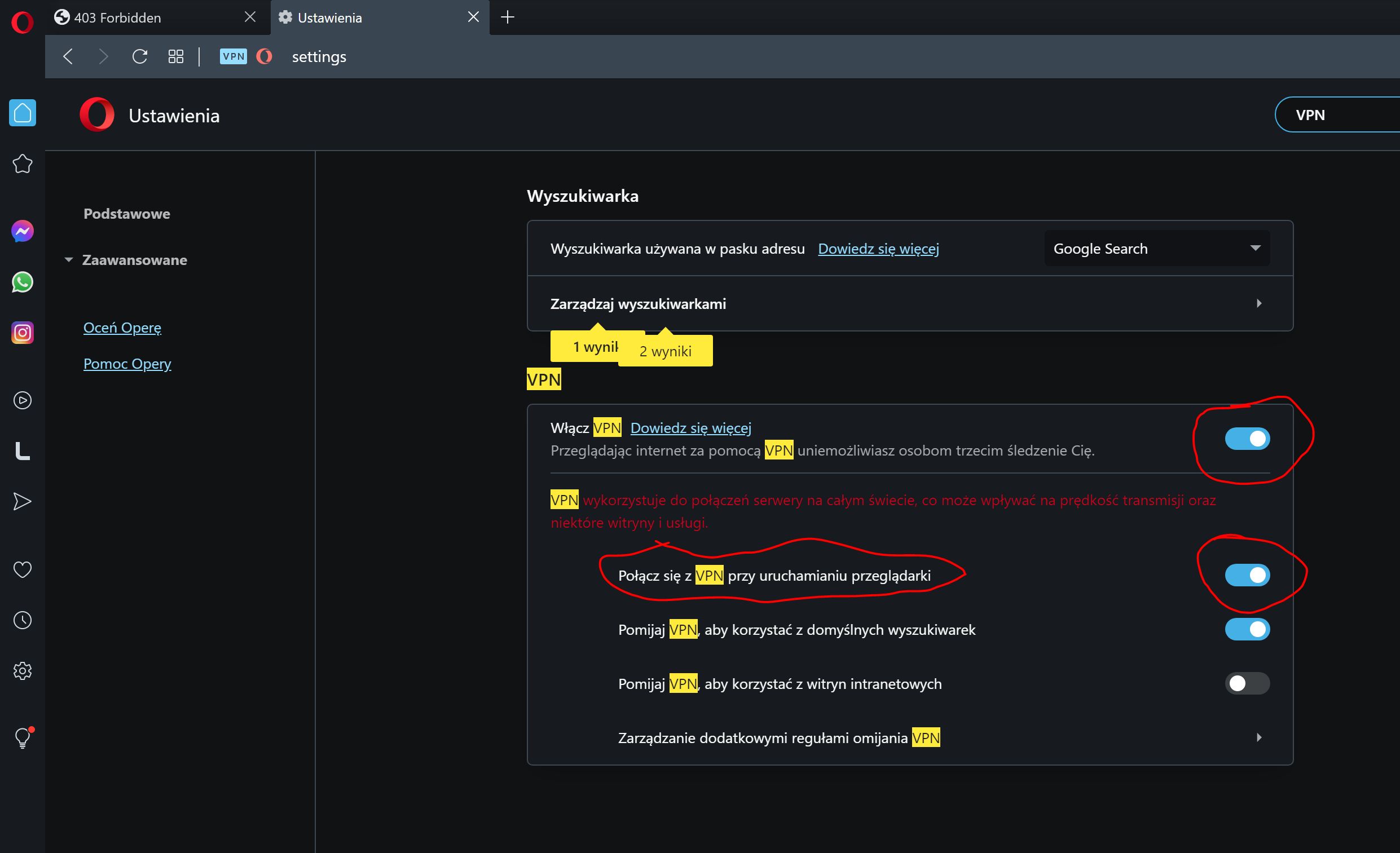The image size is (1400, 853).
Task: Open My Flow arrow icon in sidebar
Action: [x=23, y=501]
